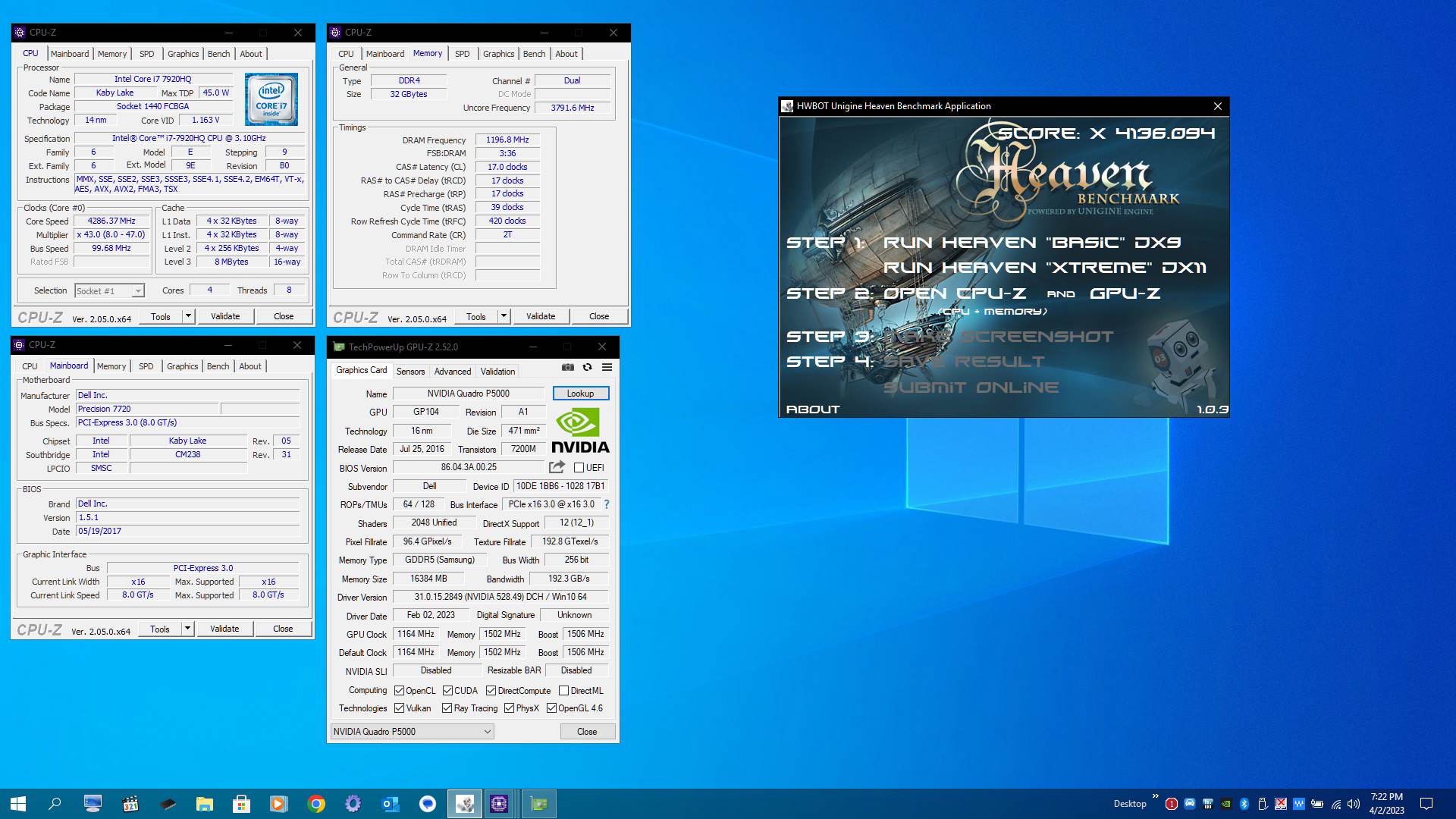Toggle the DirectCompute checkbox
The image size is (1456, 819).
tap(491, 691)
